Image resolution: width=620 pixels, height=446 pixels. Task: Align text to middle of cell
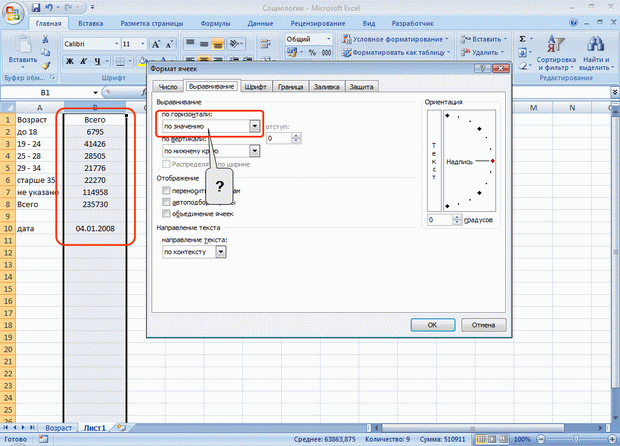click(x=204, y=43)
